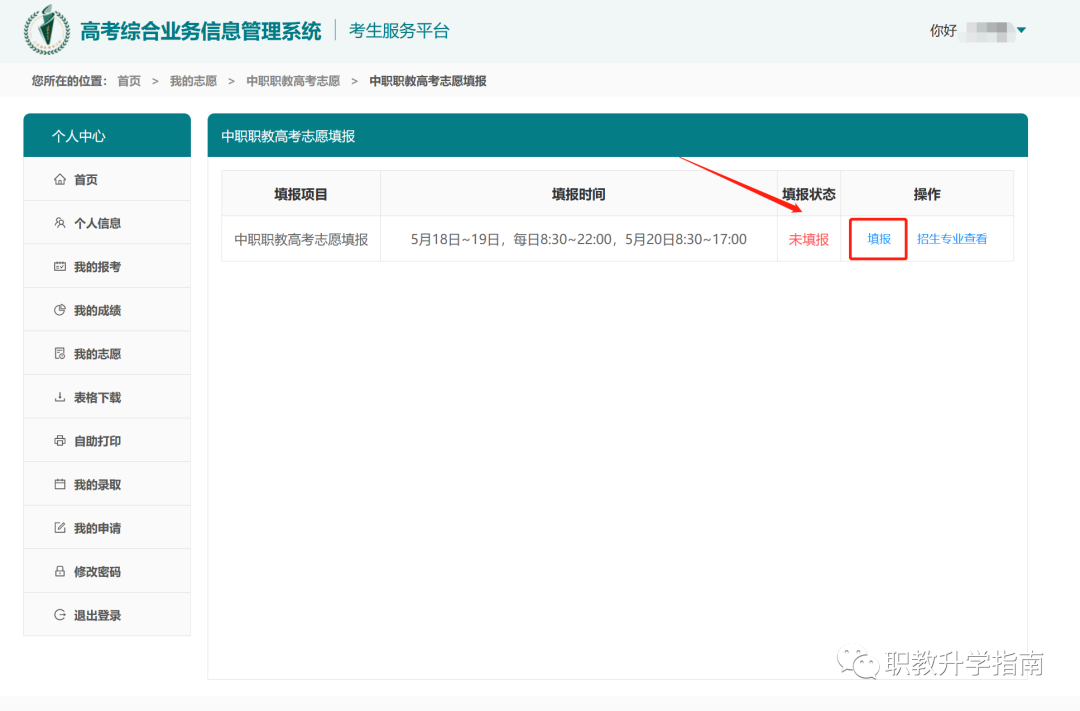This screenshot has height=711, width=1080.
Task: Open the 招生专业查看 link
Action: click(952, 239)
